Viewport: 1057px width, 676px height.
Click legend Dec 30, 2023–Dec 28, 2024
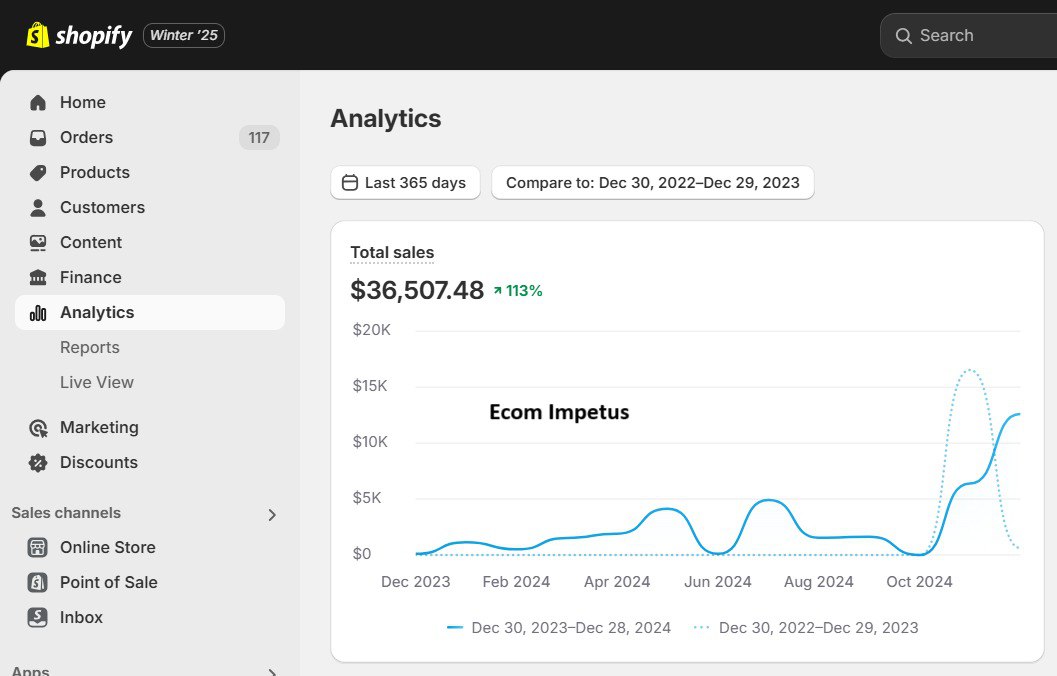point(559,628)
